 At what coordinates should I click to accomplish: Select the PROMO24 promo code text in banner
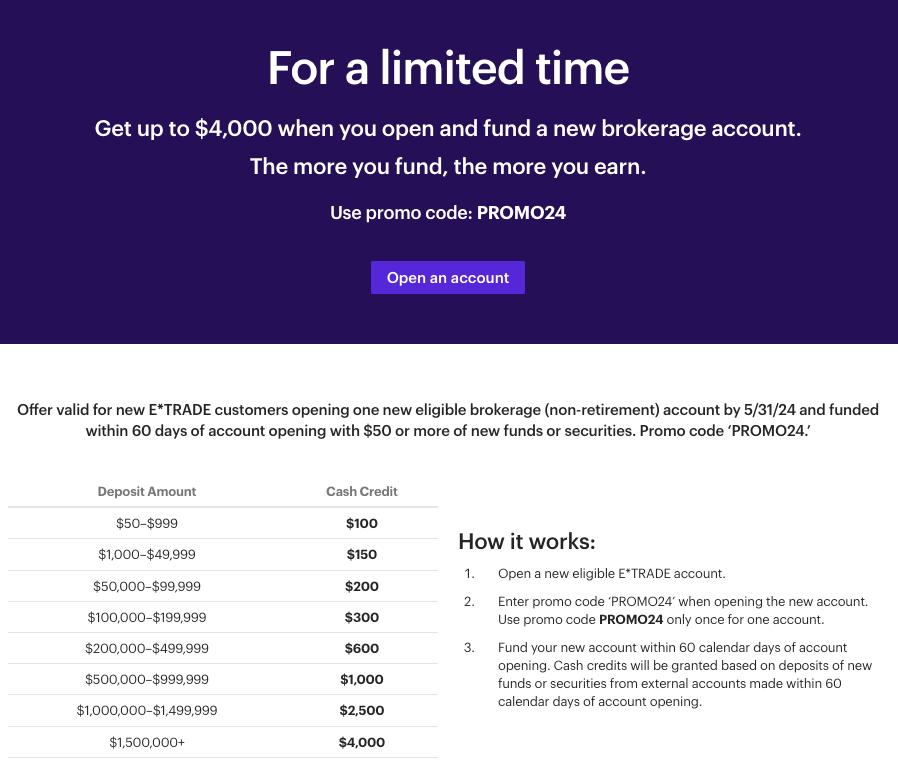[x=521, y=213]
